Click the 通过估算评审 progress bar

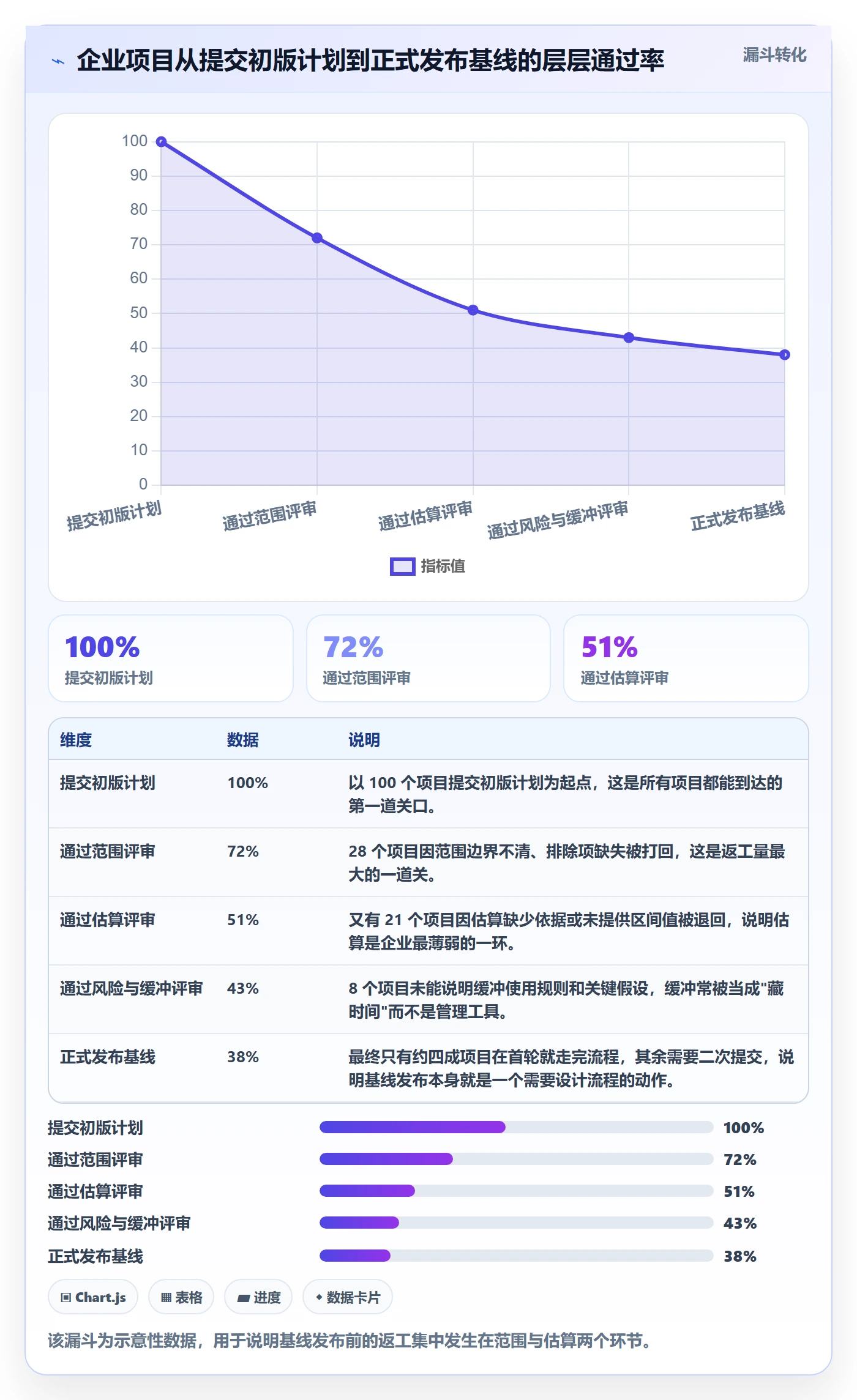(517, 1191)
